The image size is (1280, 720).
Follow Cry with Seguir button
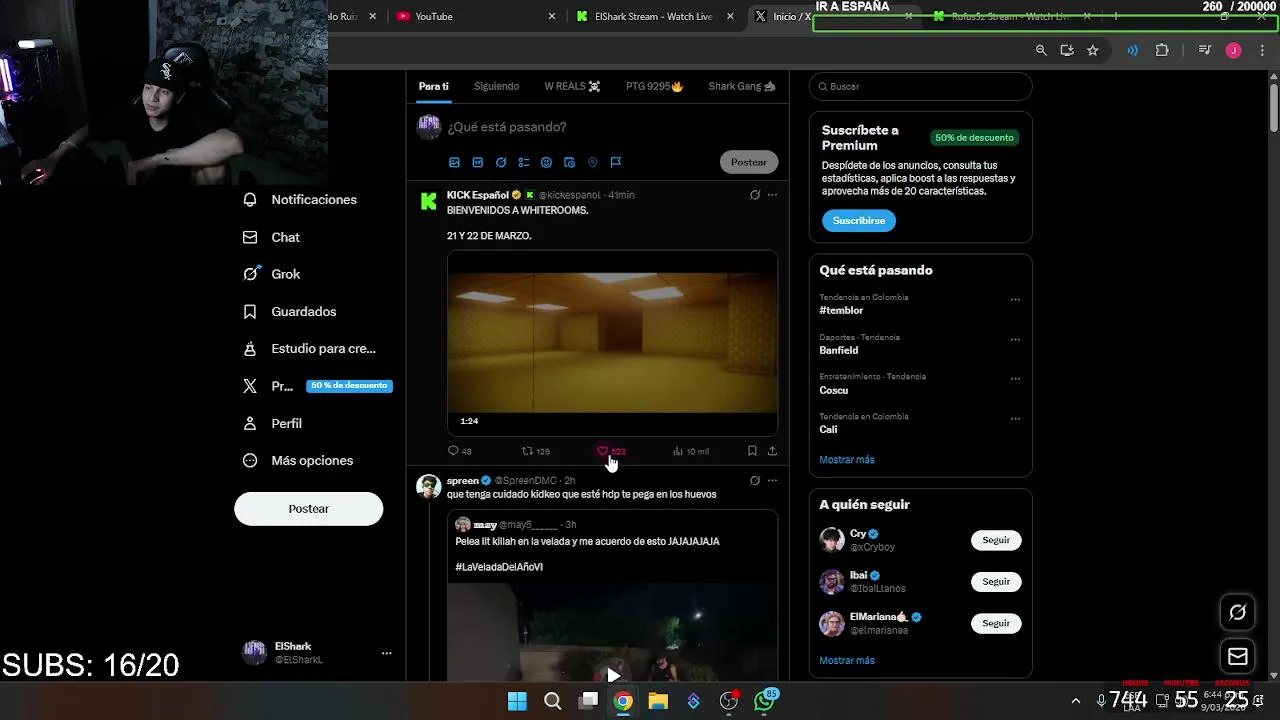point(996,540)
